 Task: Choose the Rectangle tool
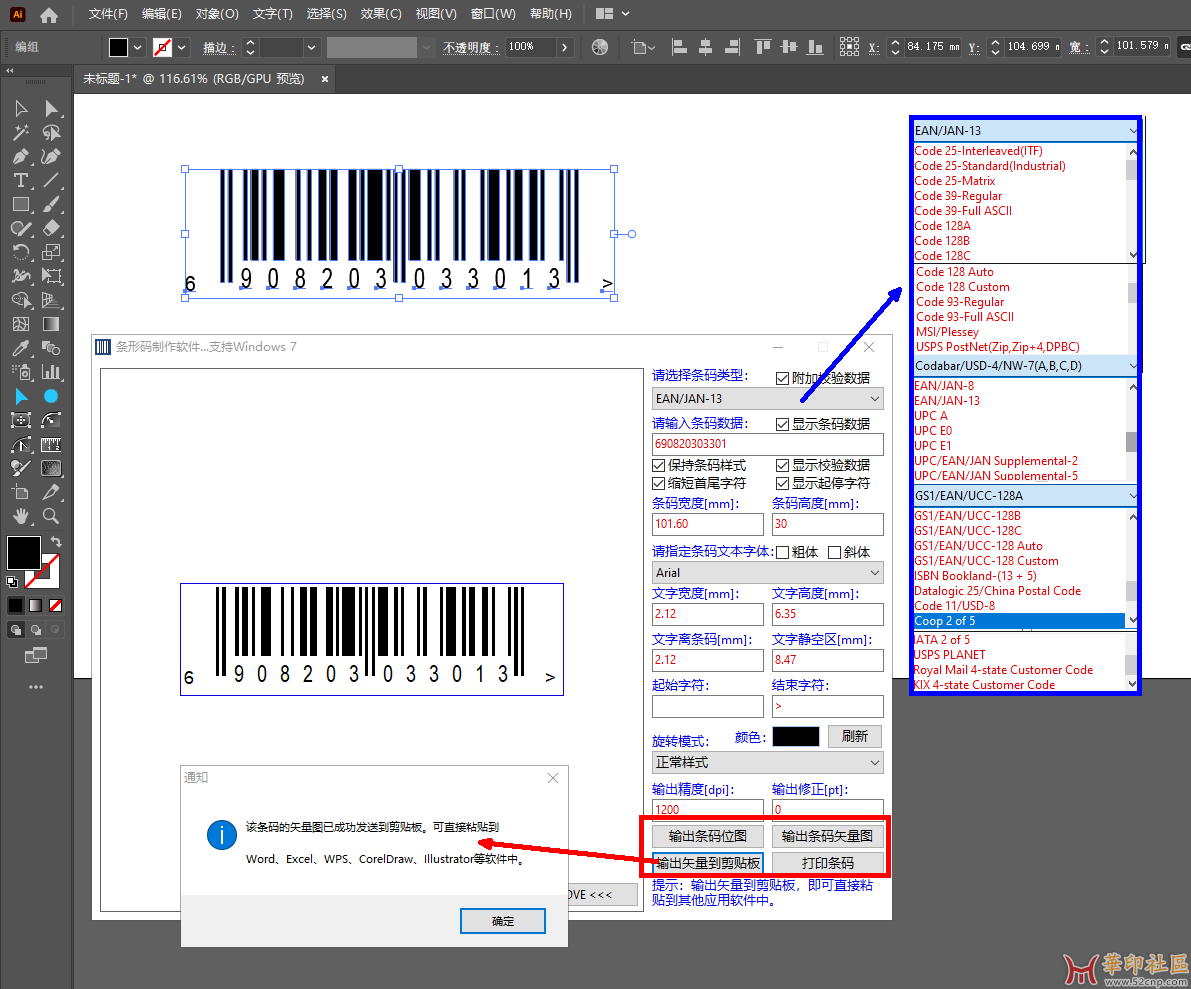pos(21,204)
